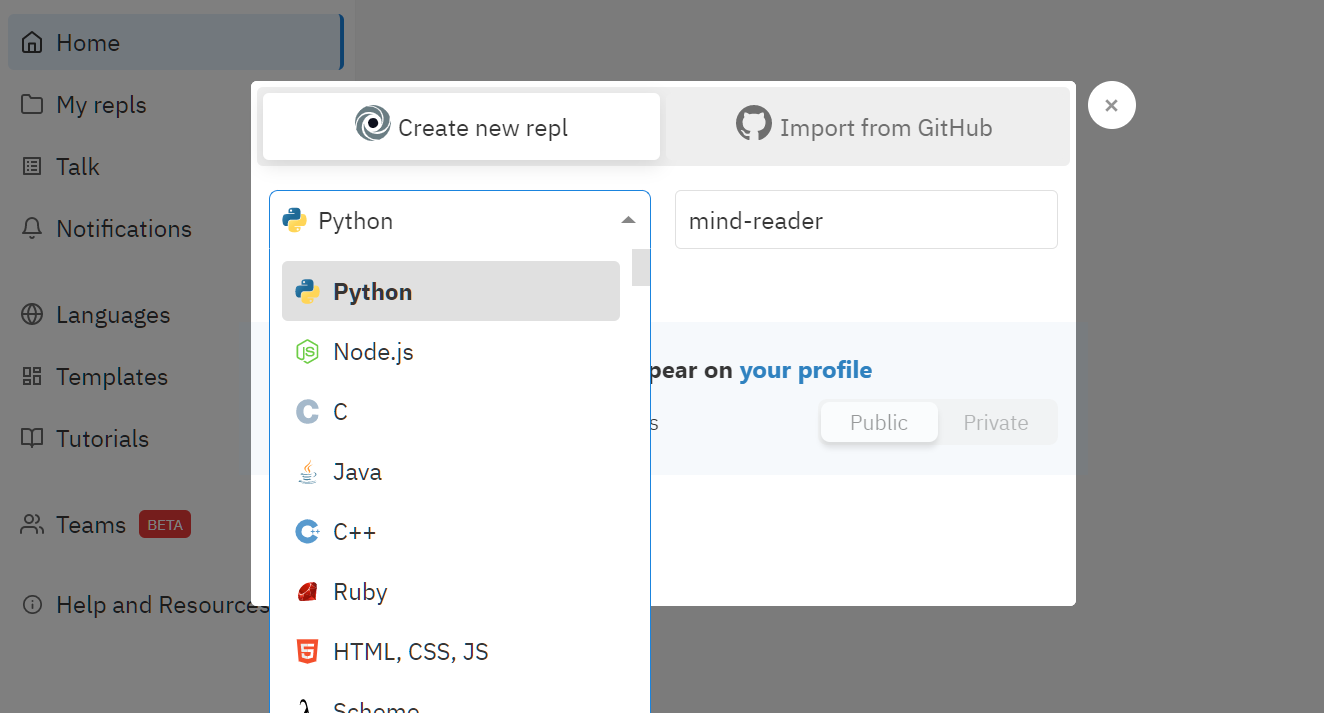This screenshot has height=713, width=1324.
Task: Click the My repls folder icon
Action: pos(32,105)
